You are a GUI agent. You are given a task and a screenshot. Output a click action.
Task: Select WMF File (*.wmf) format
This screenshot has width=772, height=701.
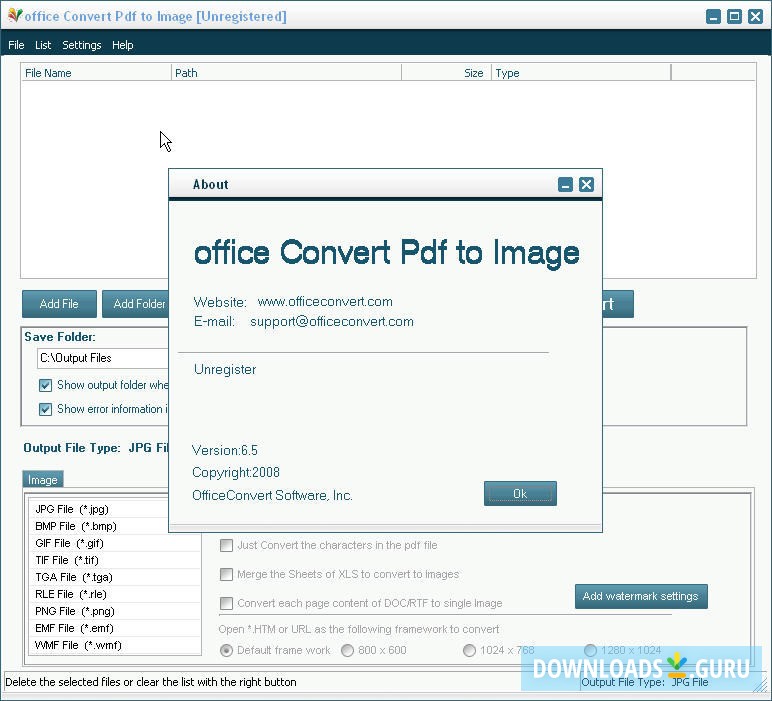coord(115,645)
